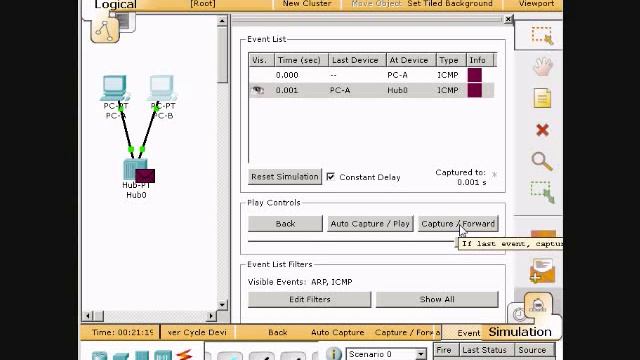Click the workspace horizontal scrollbar left arrow
640x360 pixels.
point(87,316)
